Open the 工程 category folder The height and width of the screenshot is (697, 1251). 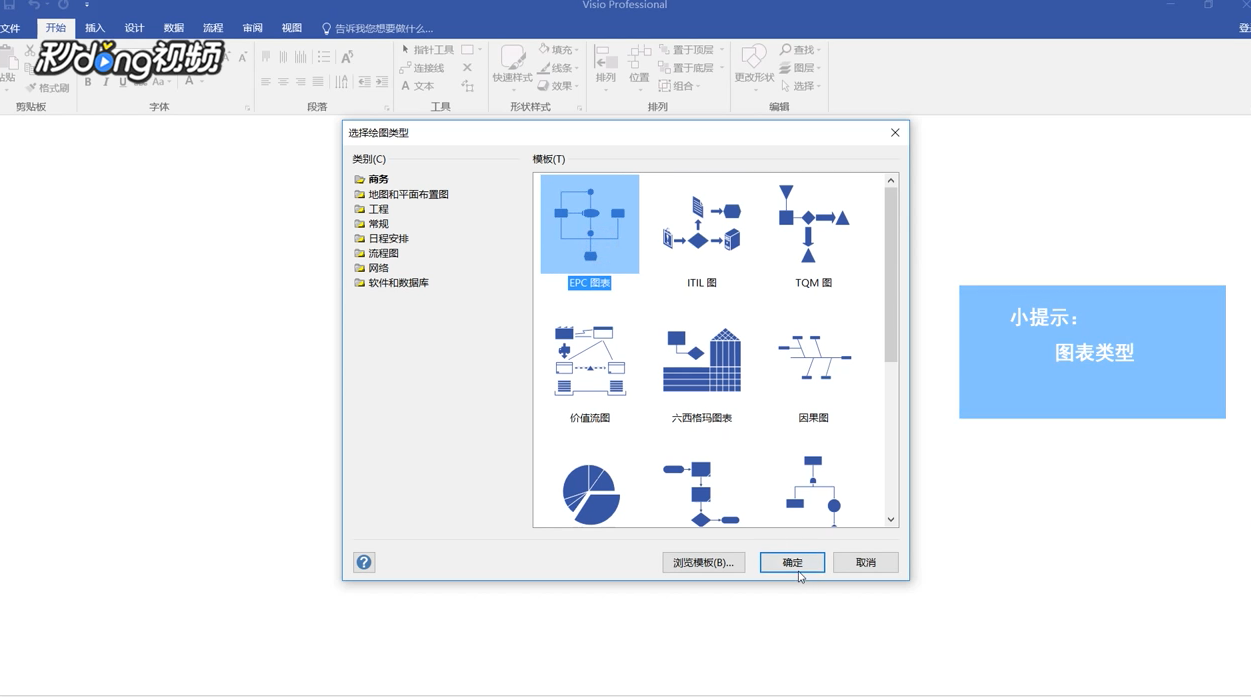coord(372,210)
